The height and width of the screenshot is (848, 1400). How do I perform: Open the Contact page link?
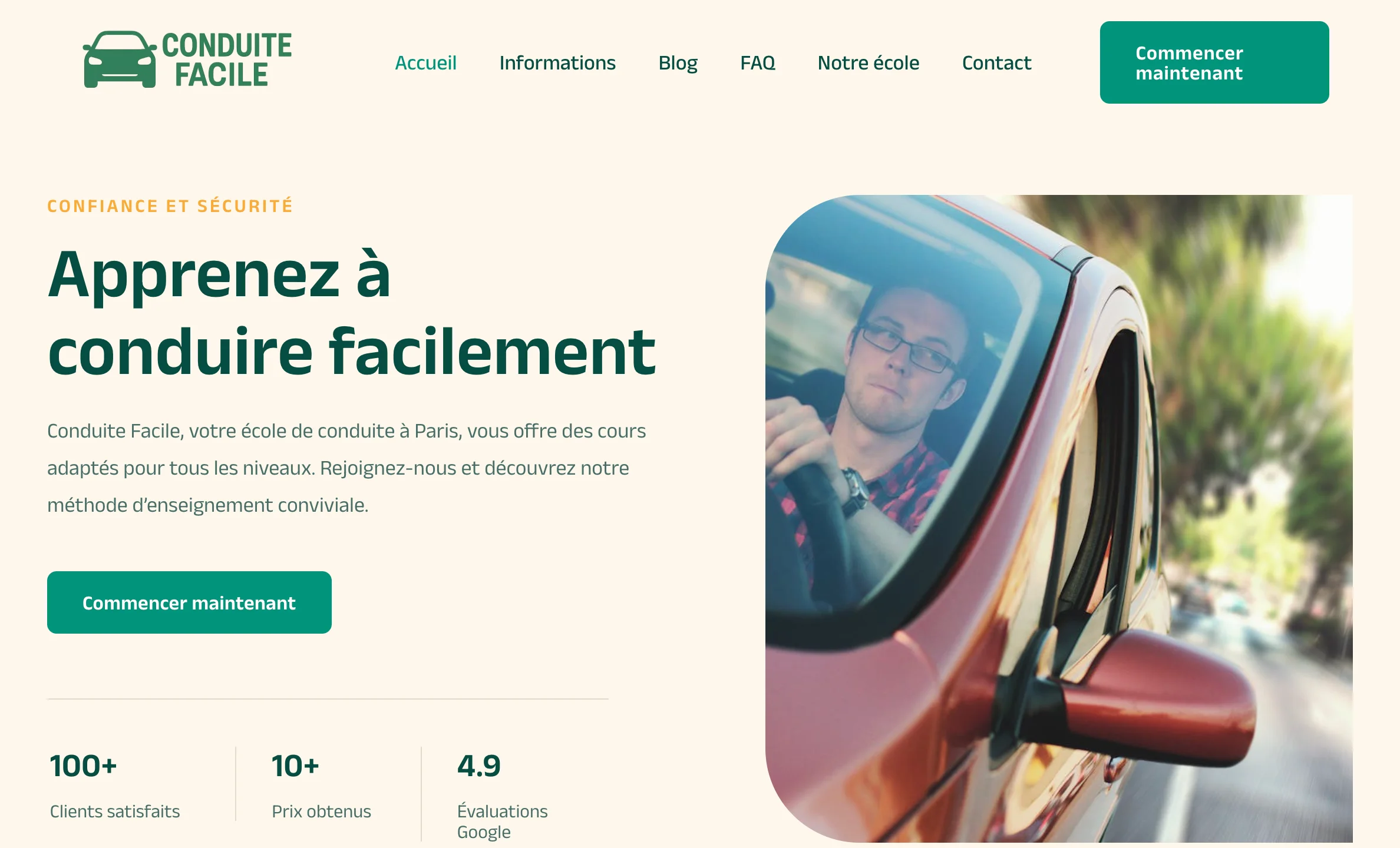pyautogui.click(x=996, y=62)
